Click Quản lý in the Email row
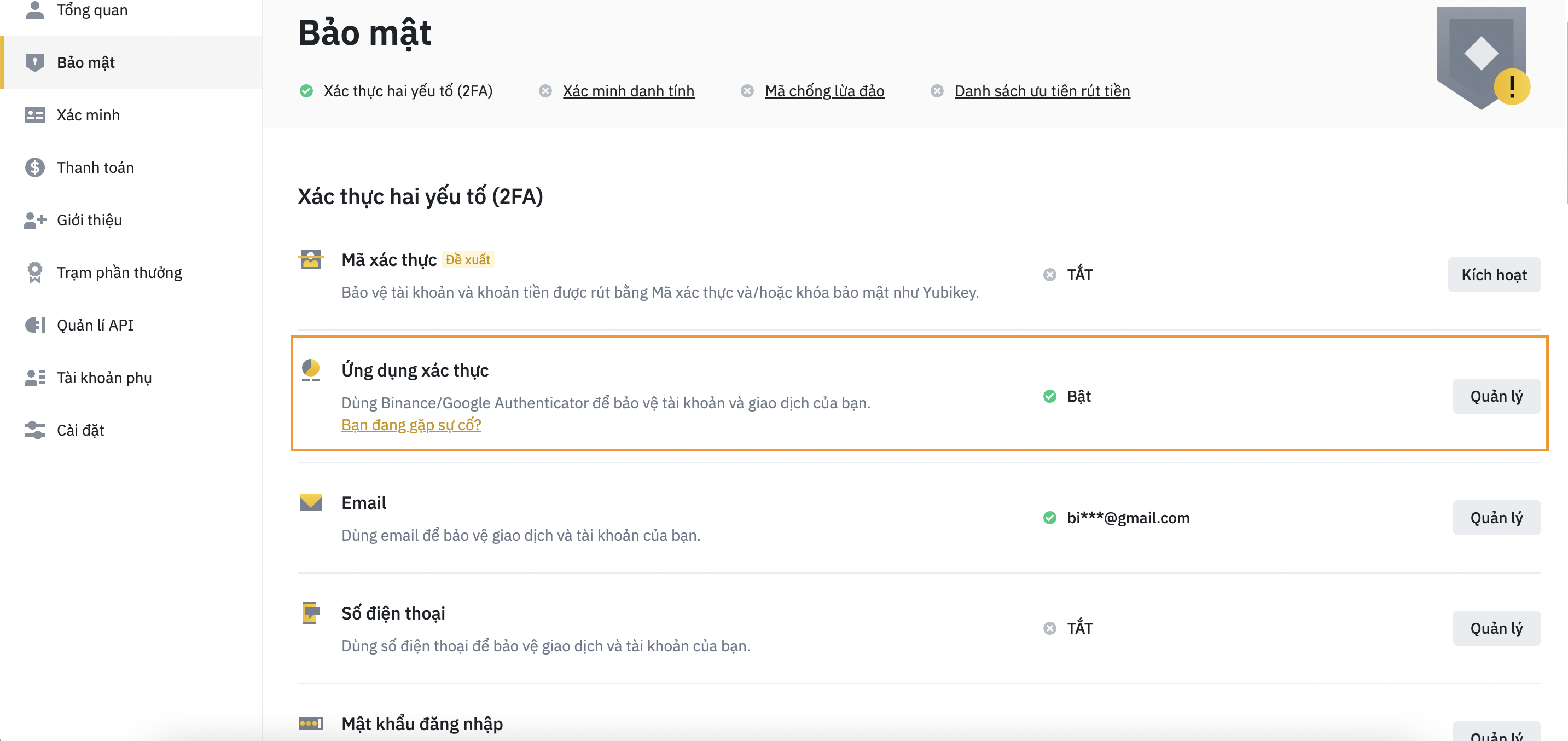Image resolution: width=1568 pixels, height=741 pixels. 1496,518
